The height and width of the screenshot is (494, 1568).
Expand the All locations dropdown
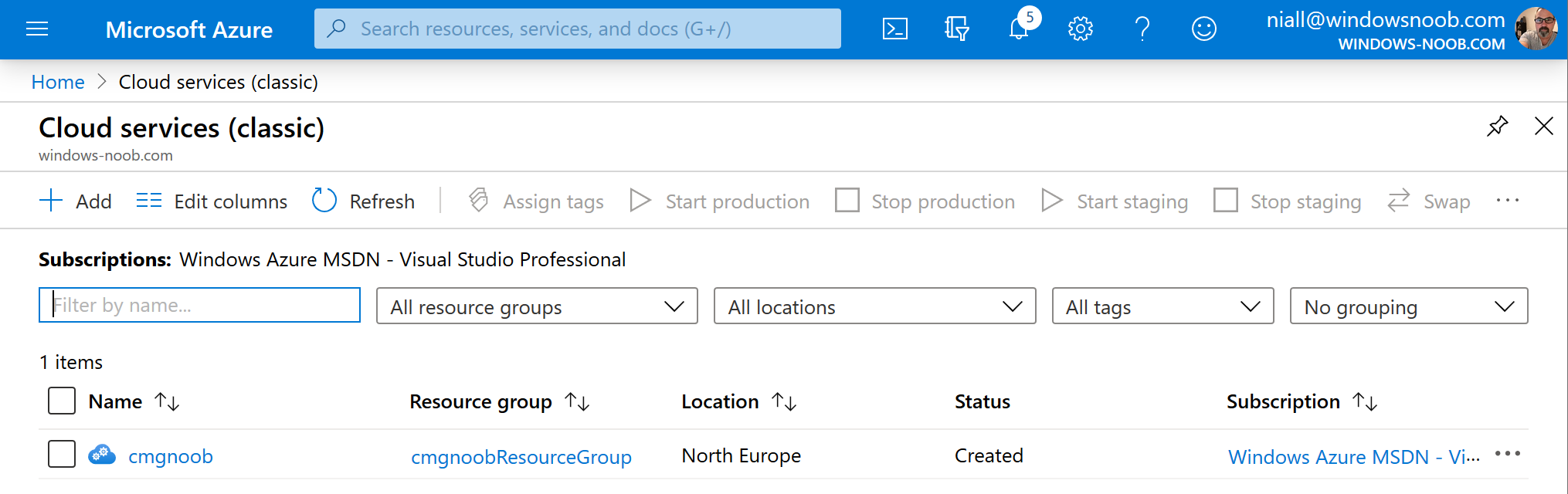874,306
